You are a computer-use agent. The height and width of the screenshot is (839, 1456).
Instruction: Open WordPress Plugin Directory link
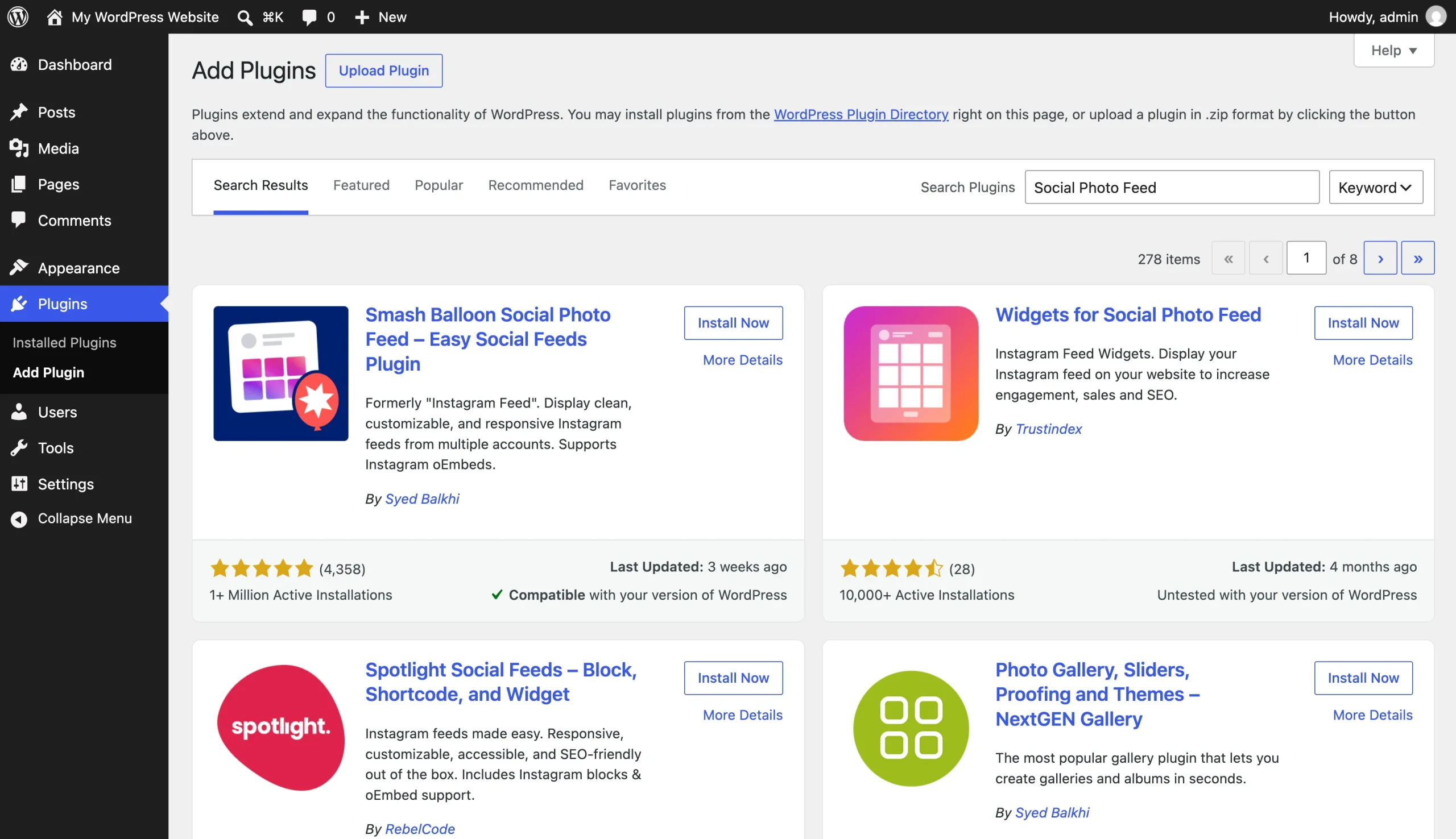click(x=861, y=114)
